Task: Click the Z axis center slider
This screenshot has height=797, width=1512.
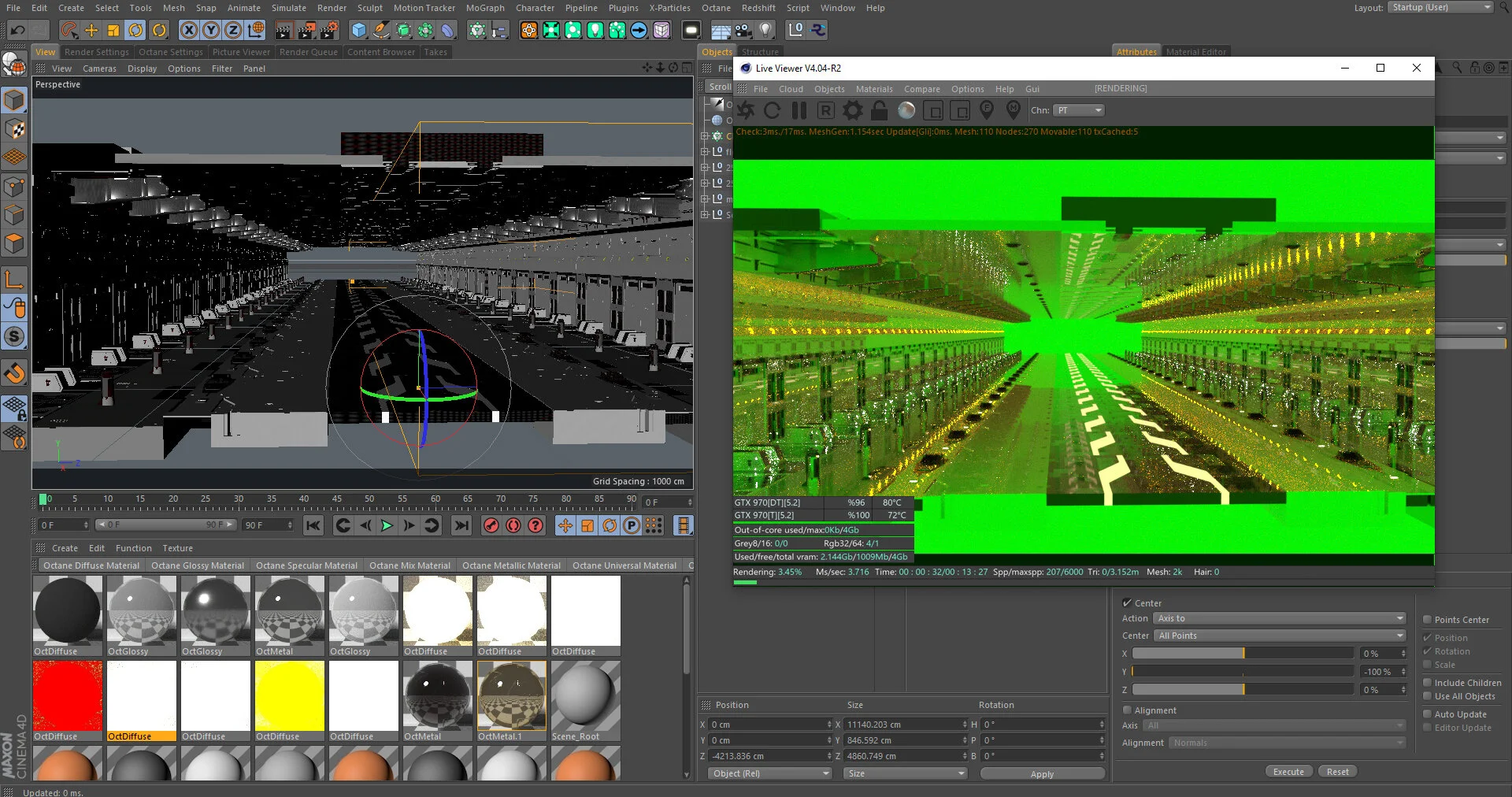Action: (1243, 689)
